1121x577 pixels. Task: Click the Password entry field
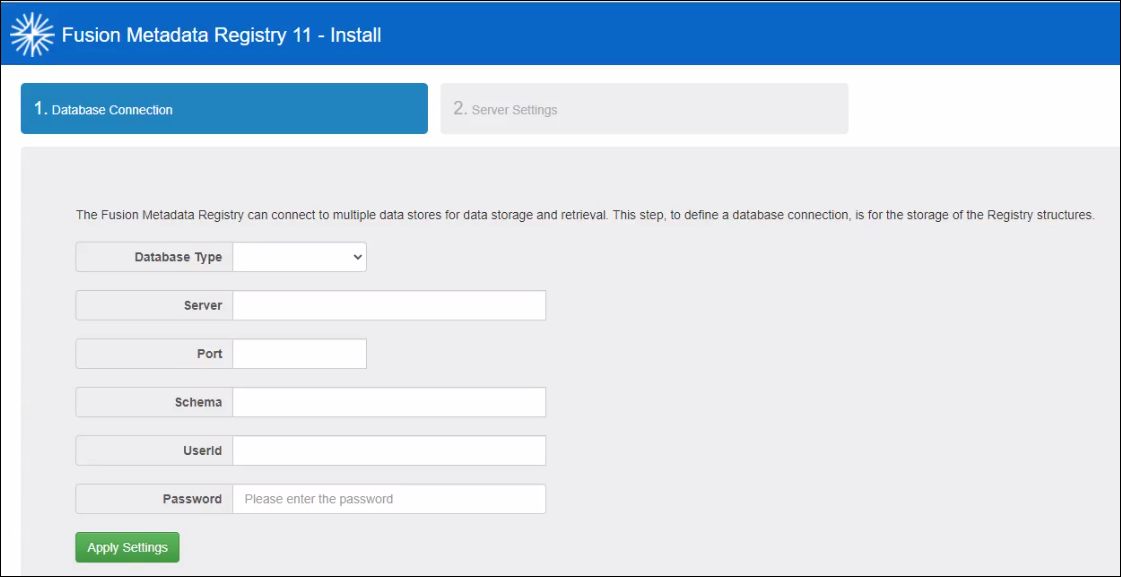[x=389, y=499]
